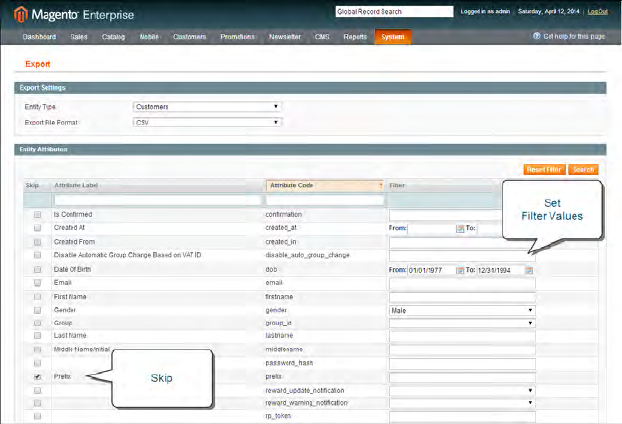The height and width of the screenshot is (424, 622).
Task: Open the Dashboard menu
Action: [x=39, y=37]
